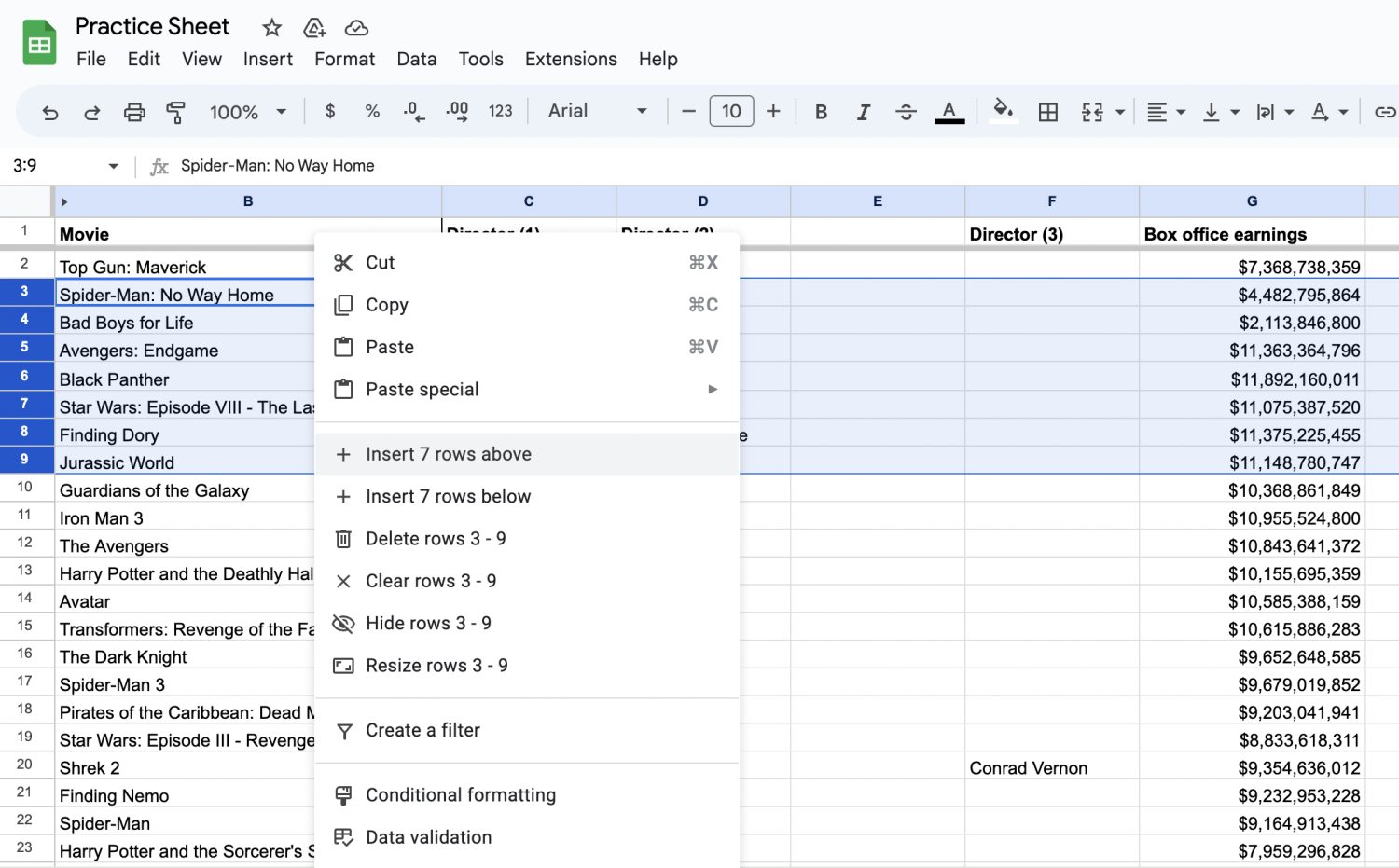Decrease font size with minus button
The width and height of the screenshot is (1399, 868).
pyautogui.click(x=688, y=111)
